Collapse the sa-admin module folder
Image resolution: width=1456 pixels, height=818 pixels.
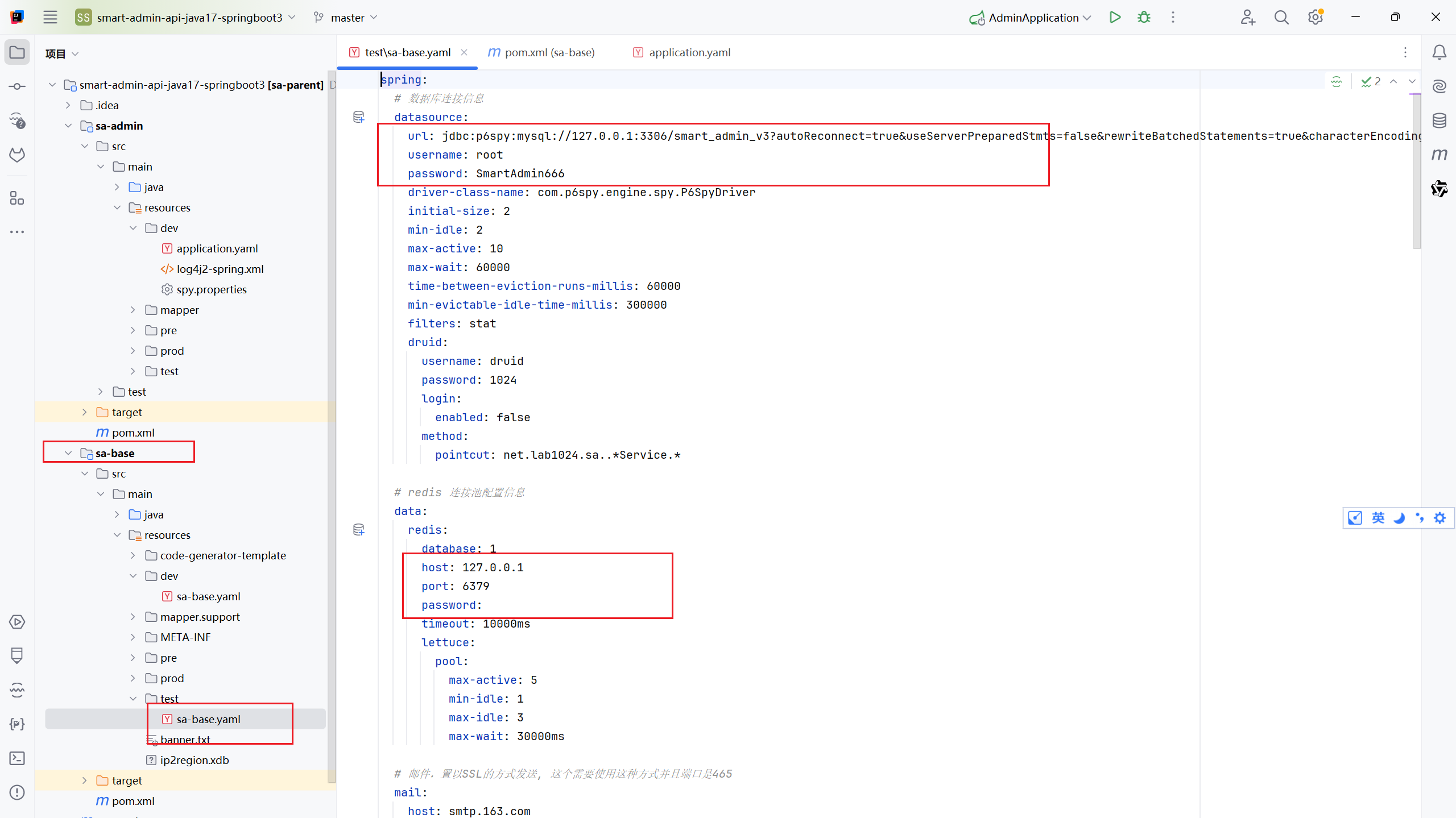[x=68, y=126]
